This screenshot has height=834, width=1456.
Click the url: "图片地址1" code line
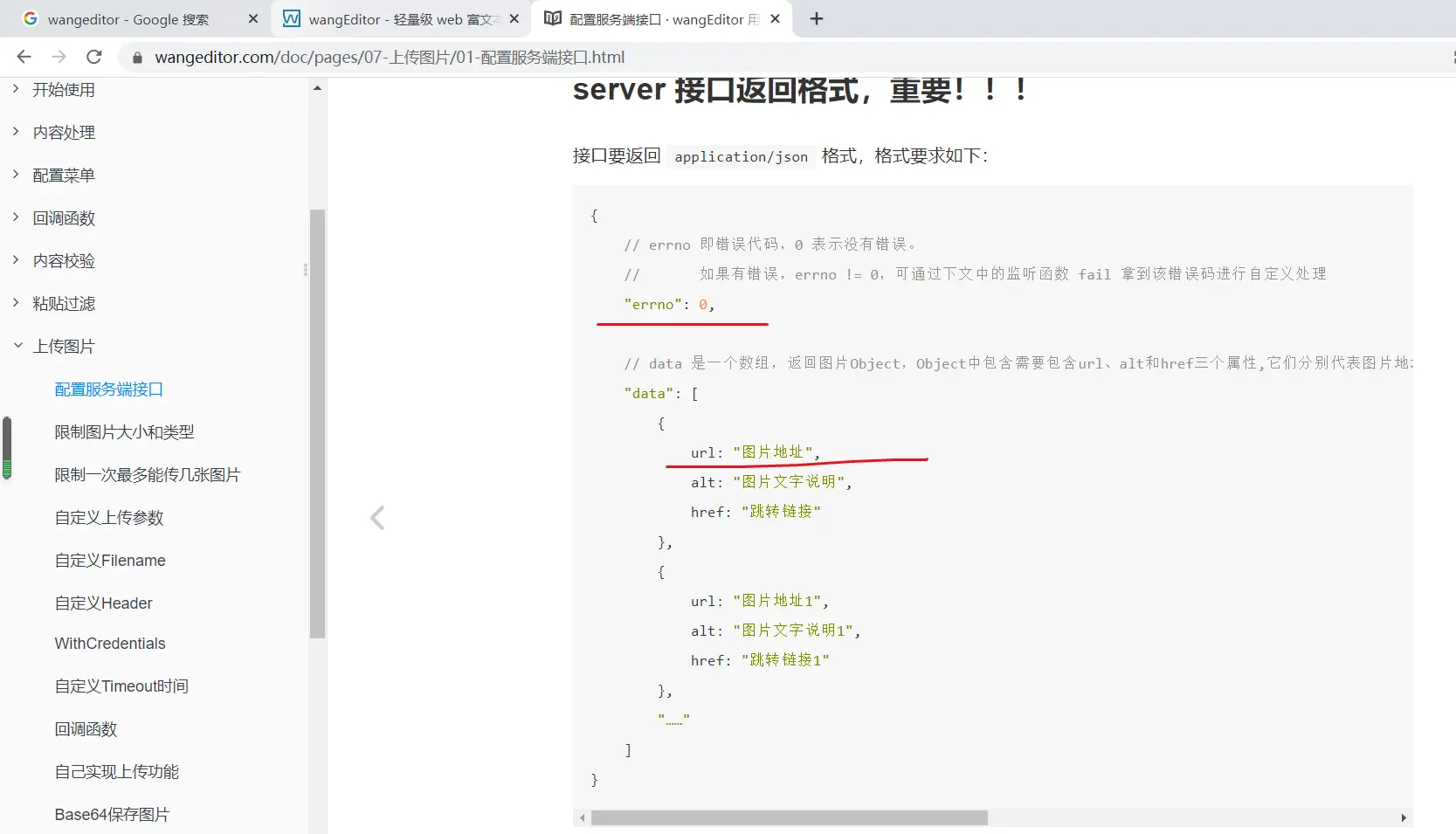pyautogui.click(x=760, y=601)
